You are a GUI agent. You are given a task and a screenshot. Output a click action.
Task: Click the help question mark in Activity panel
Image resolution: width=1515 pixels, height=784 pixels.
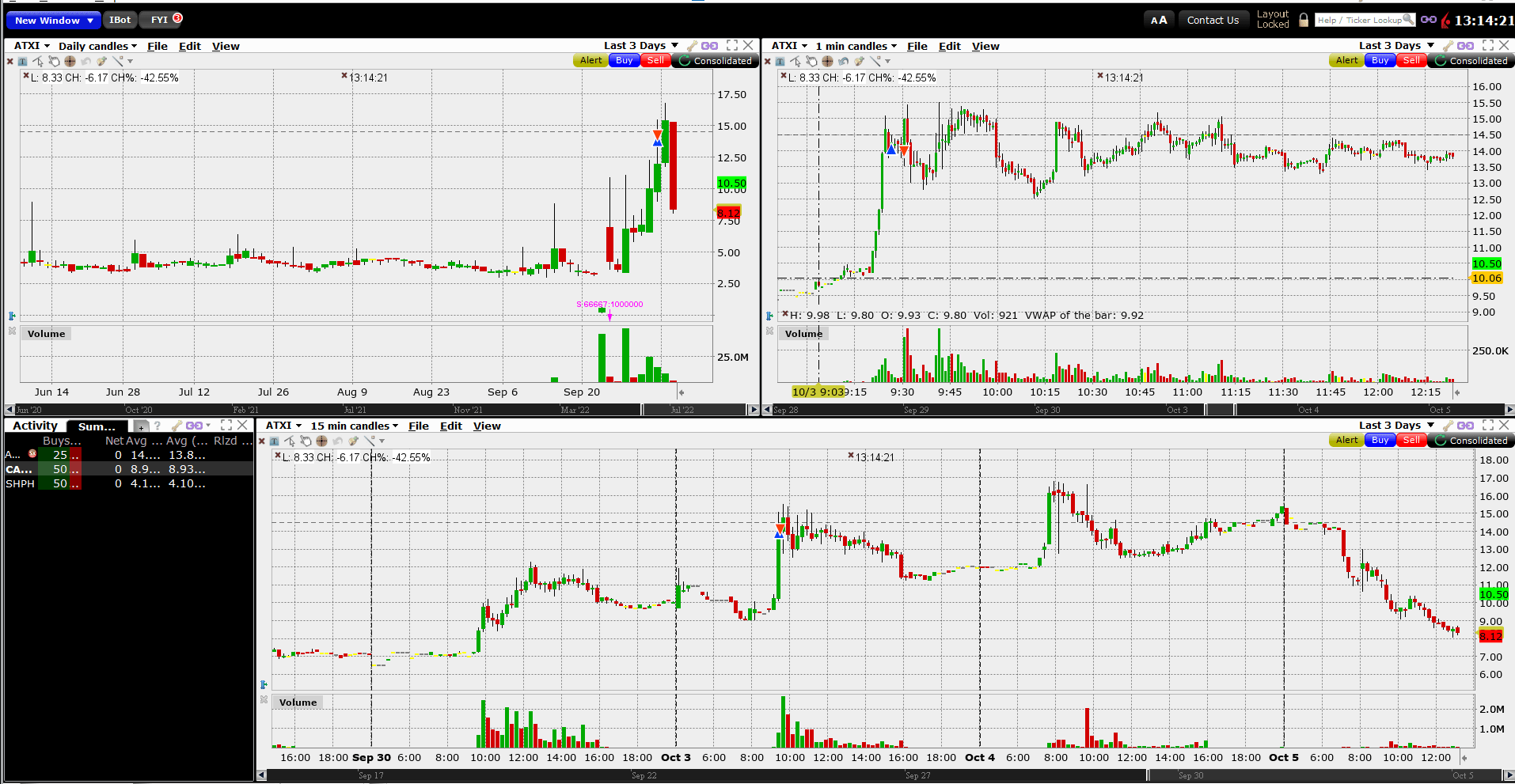158,426
